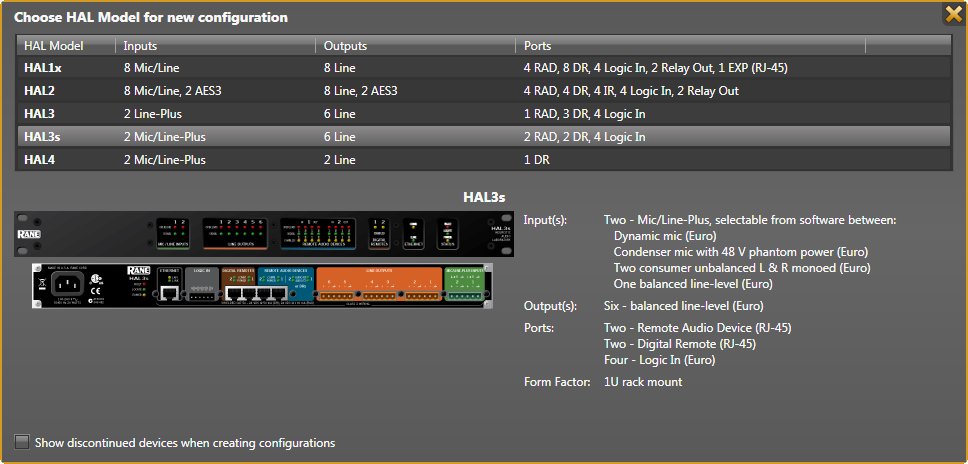Select the HAL4 model row
968x464 pixels.
tap(483, 160)
